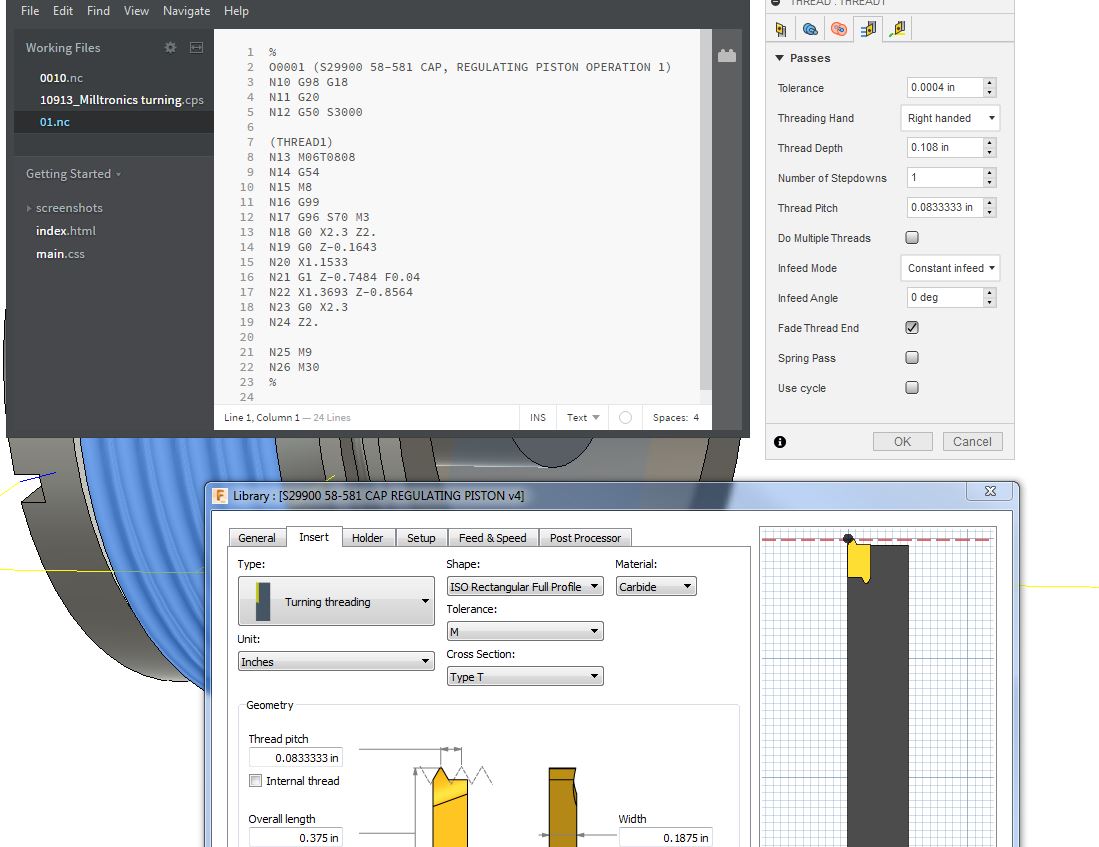Open the Threading Hand dropdown
Viewport: 1099px width, 847px height.
click(x=950, y=118)
